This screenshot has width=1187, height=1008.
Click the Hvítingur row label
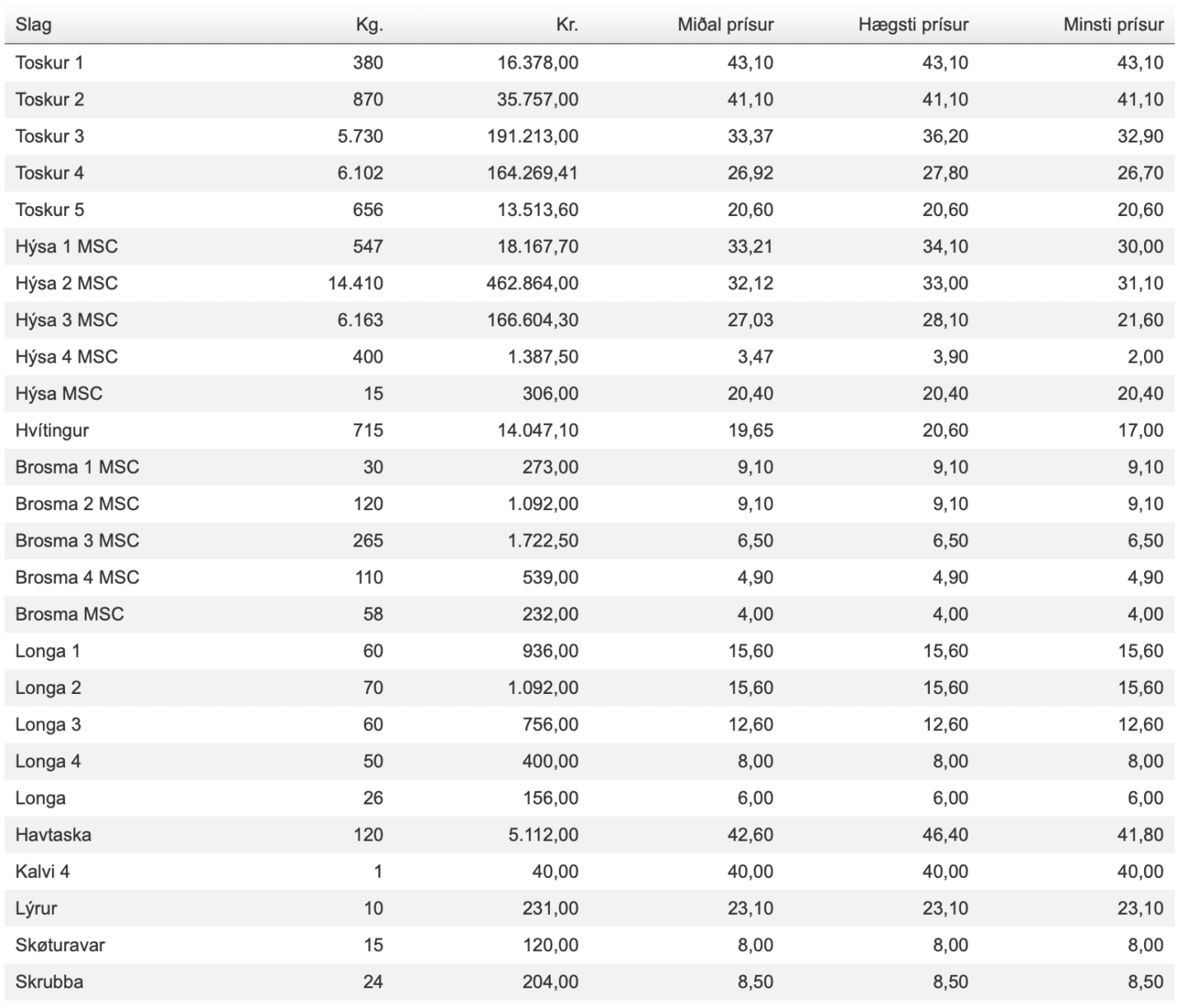[x=52, y=430]
